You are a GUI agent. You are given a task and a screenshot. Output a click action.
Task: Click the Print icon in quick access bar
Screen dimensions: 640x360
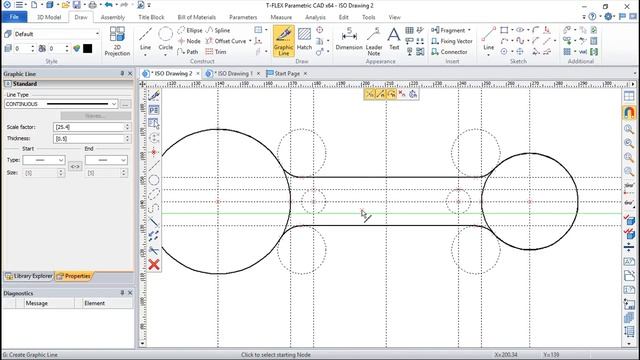point(93,5)
